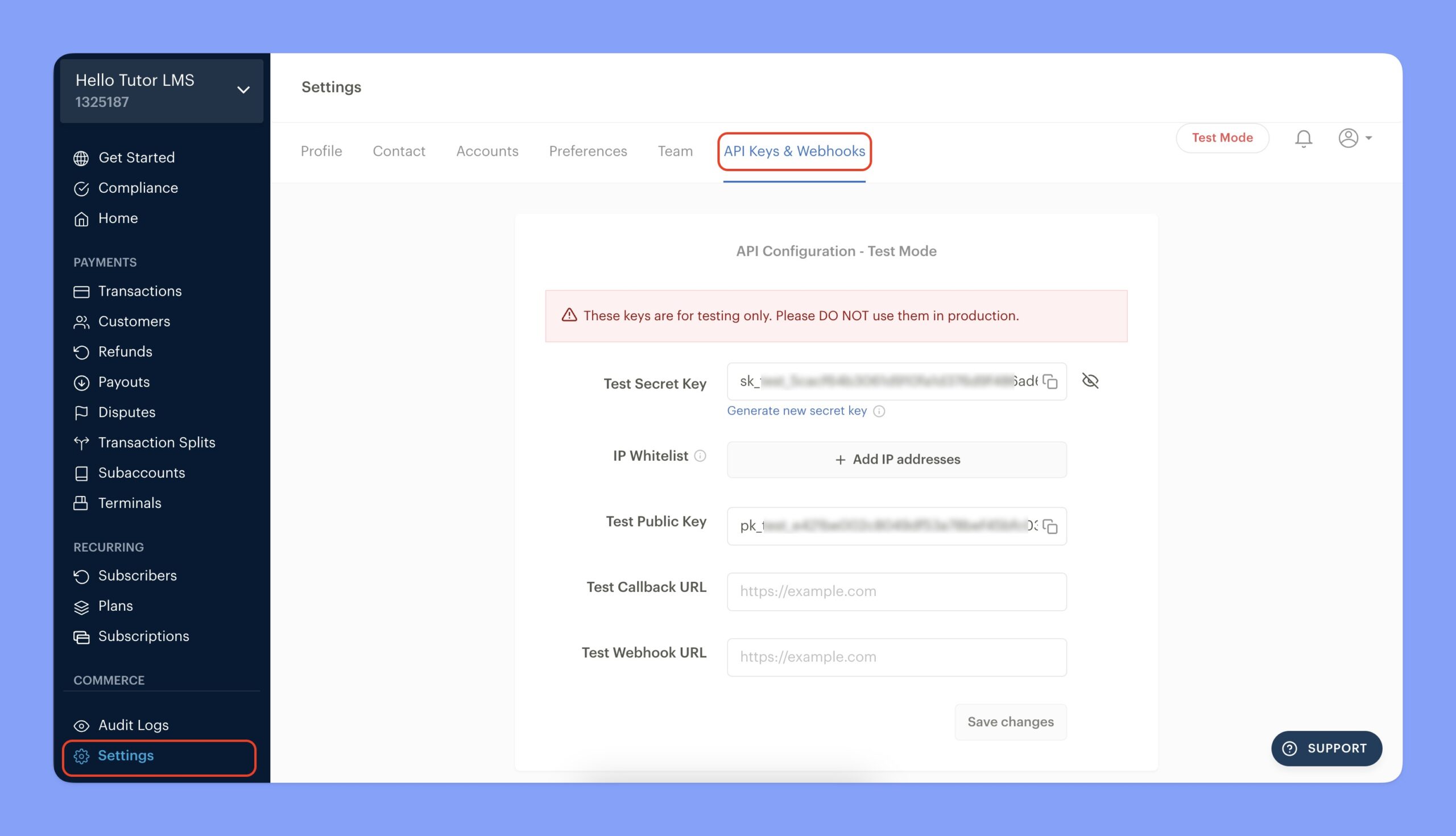Image resolution: width=1456 pixels, height=836 pixels.
Task: Click the Subscribers refresh icon
Action: 81,576
